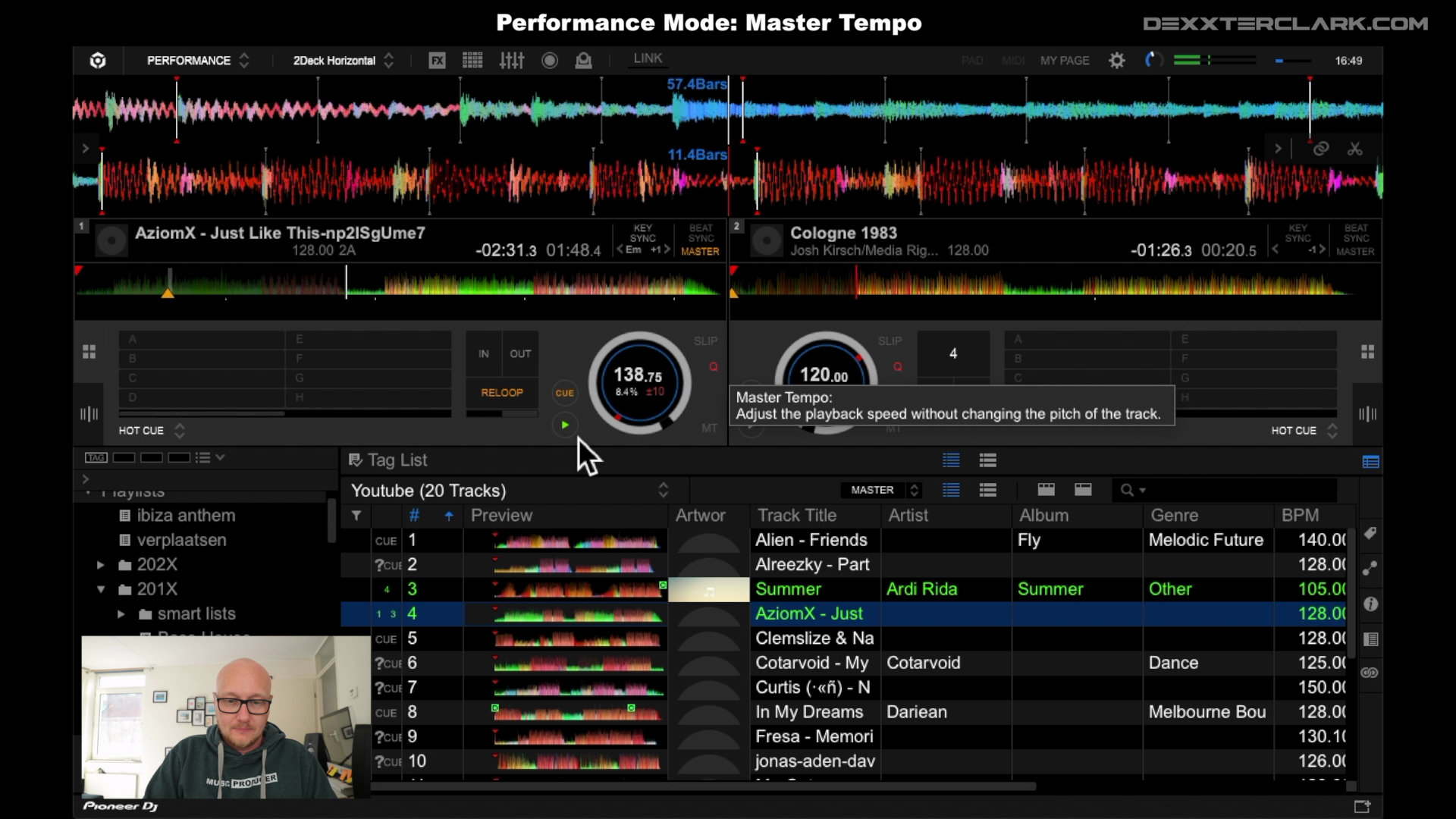Screen dimensions: 1456x819
Task: Click the deck 1 play button
Action: pyautogui.click(x=564, y=425)
